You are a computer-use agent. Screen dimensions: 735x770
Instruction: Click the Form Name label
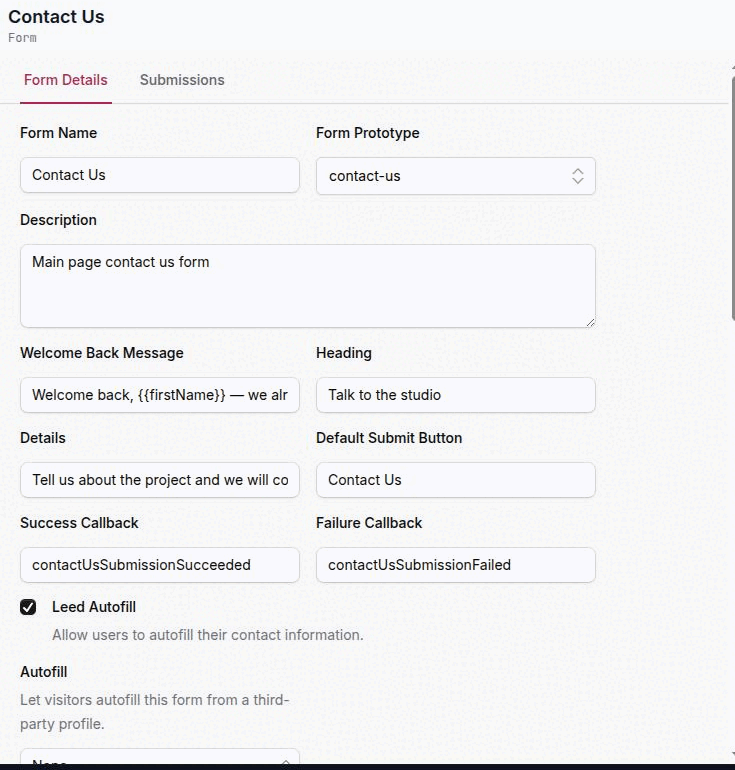point(58,133)
